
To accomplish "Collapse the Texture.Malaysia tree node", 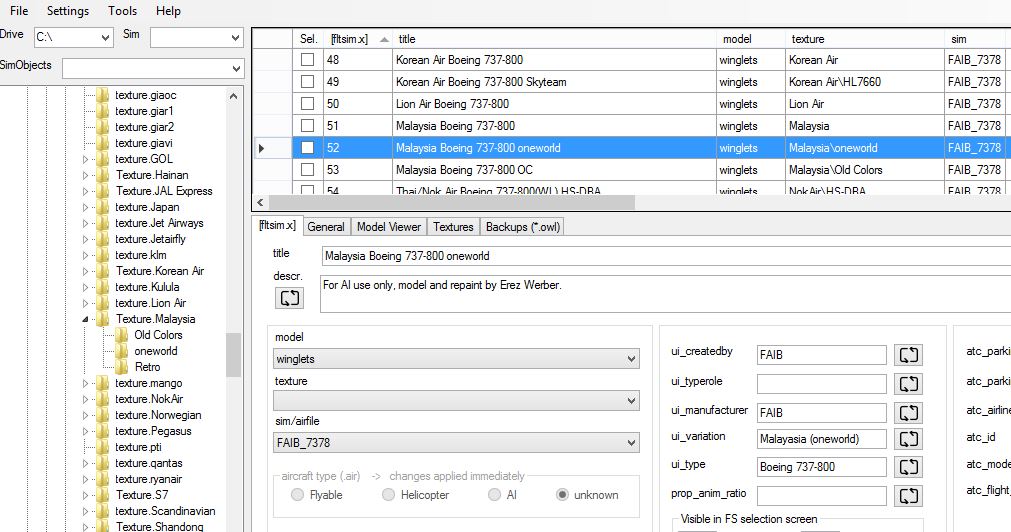I will [85, 320].
